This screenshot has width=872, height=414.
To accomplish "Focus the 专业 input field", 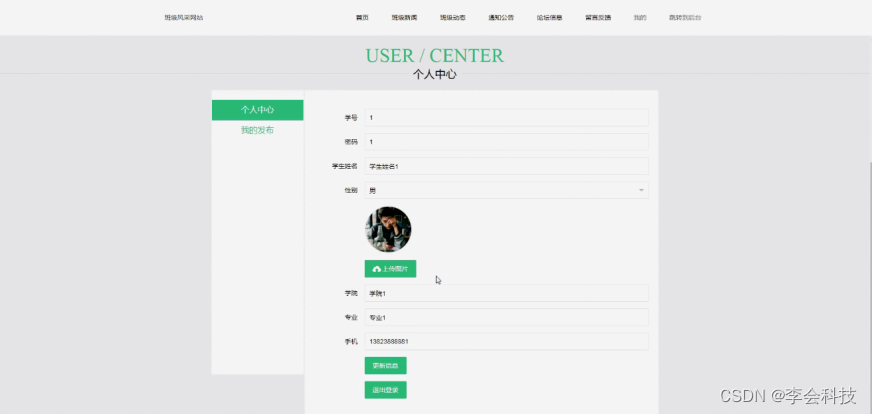I will pyautogui.click(x=507, y=317).
